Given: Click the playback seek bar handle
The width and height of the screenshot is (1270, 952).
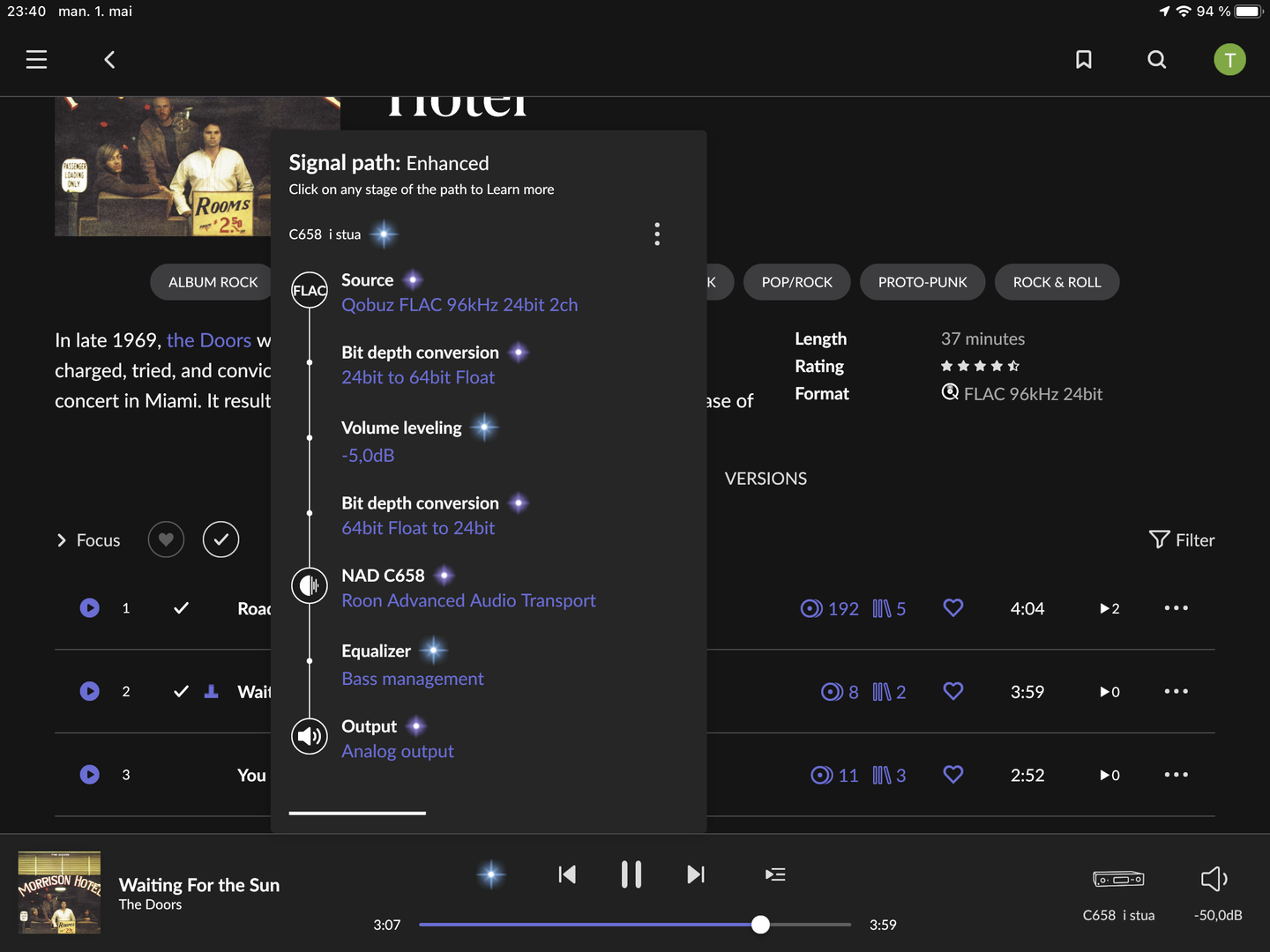Looking at the screenshot, I should 760,925.
